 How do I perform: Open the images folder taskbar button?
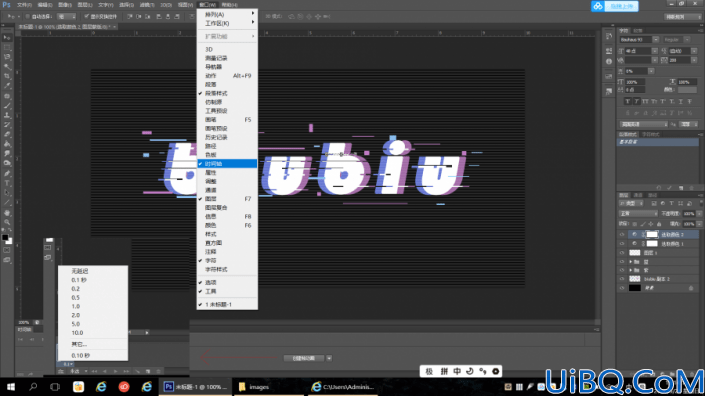click(268, 387)
